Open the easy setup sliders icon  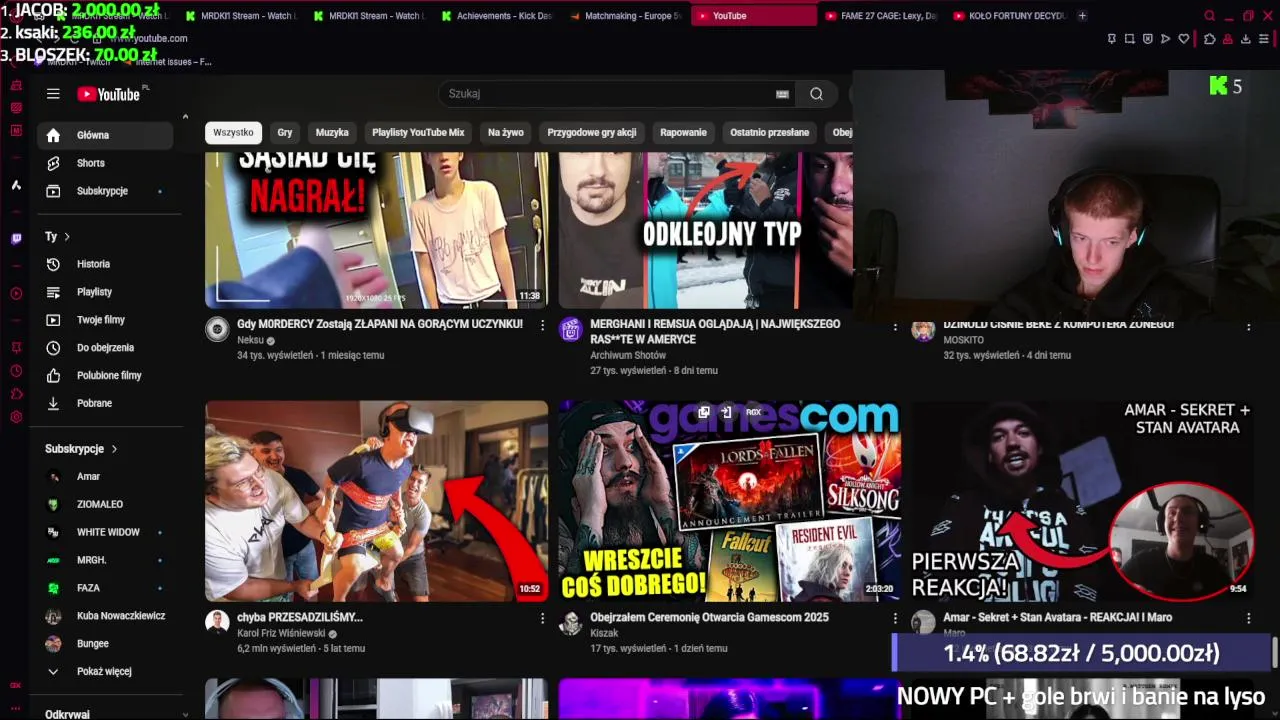click(x=1264, y=39)
